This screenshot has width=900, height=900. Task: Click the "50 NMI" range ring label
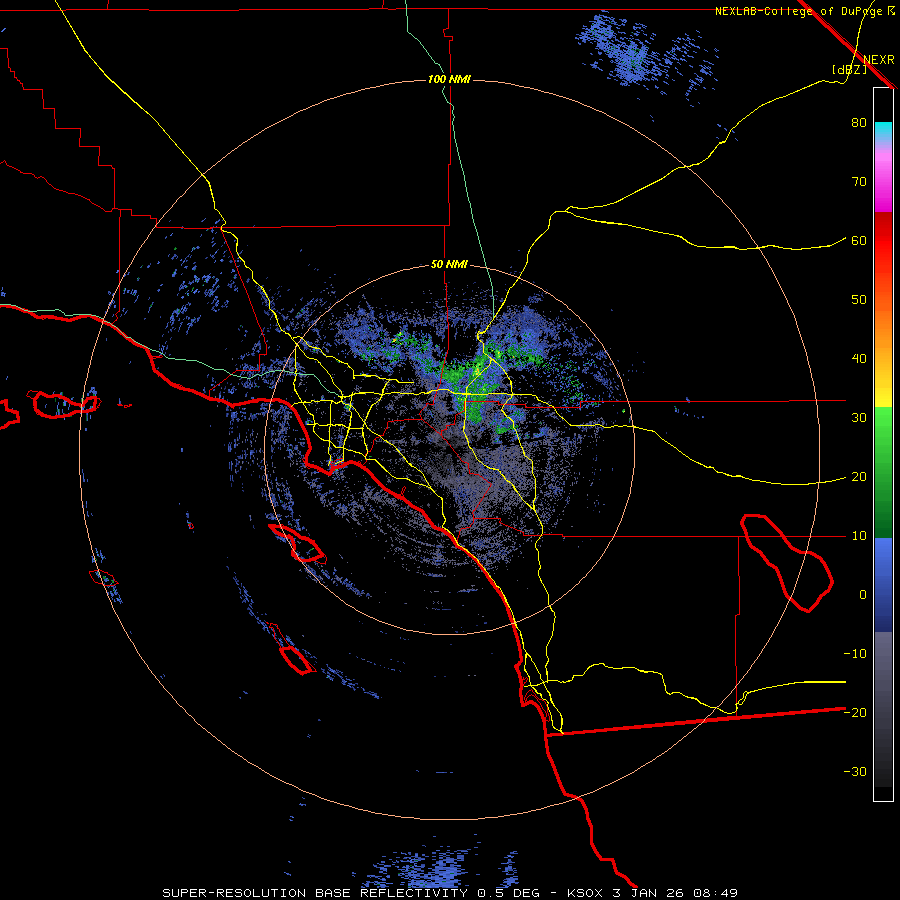(449, 265)
